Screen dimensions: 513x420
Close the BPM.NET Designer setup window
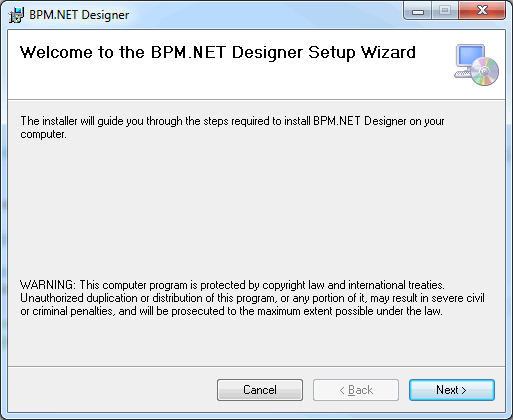[482, 11]
